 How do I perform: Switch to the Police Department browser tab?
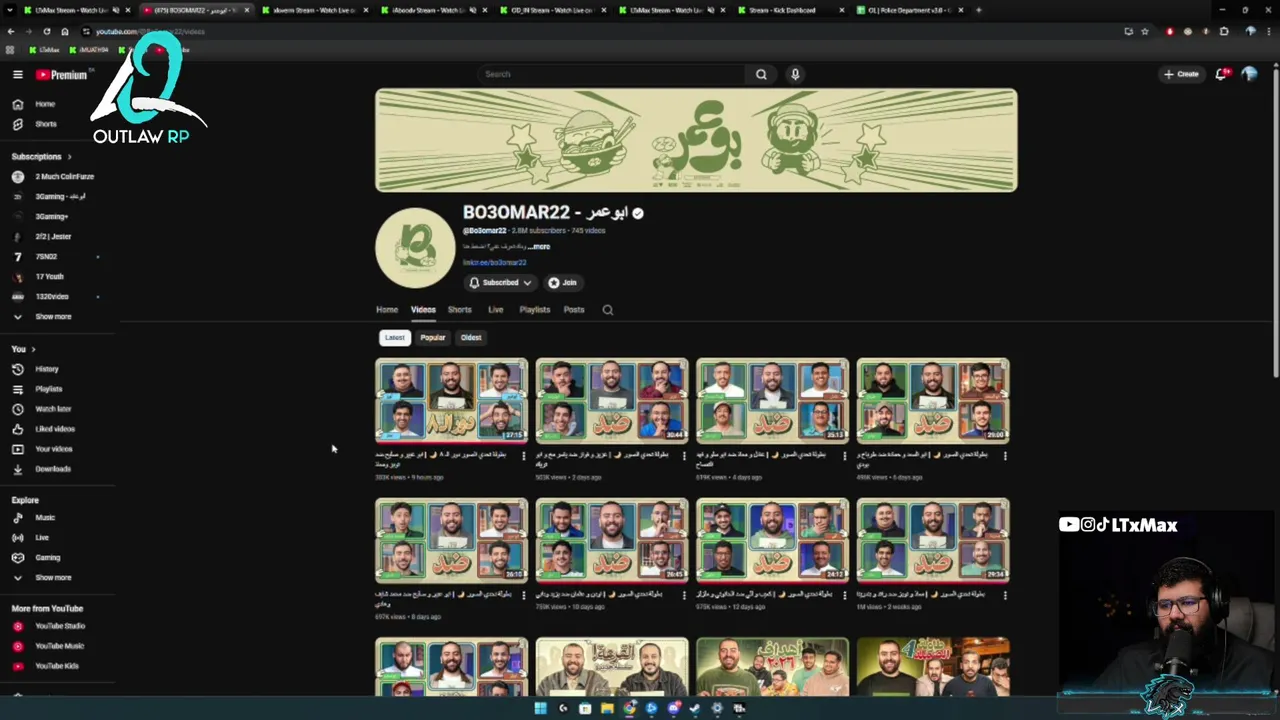[x=909, y=10]
